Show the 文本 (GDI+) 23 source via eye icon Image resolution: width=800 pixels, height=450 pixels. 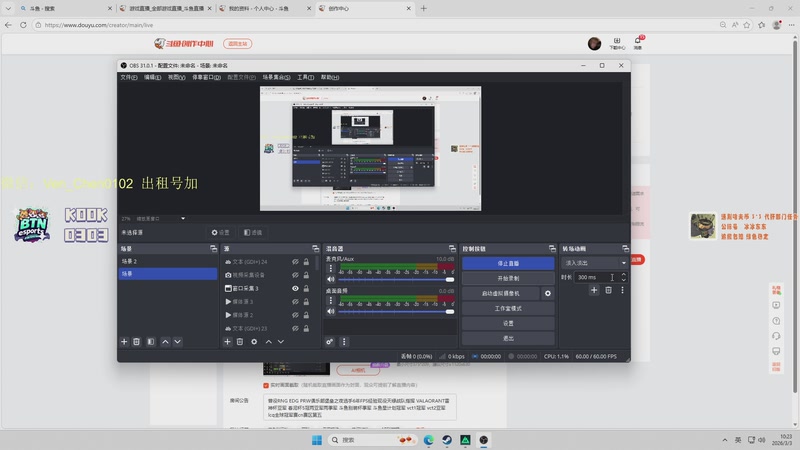295,329
